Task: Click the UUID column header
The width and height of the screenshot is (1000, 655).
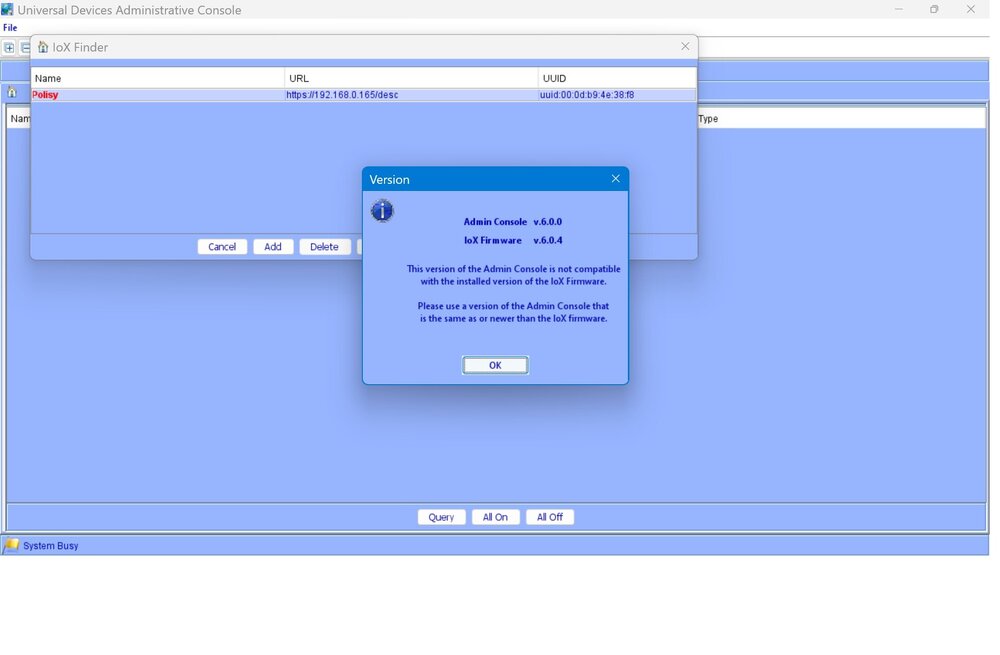Action: [x=615, y=78]
